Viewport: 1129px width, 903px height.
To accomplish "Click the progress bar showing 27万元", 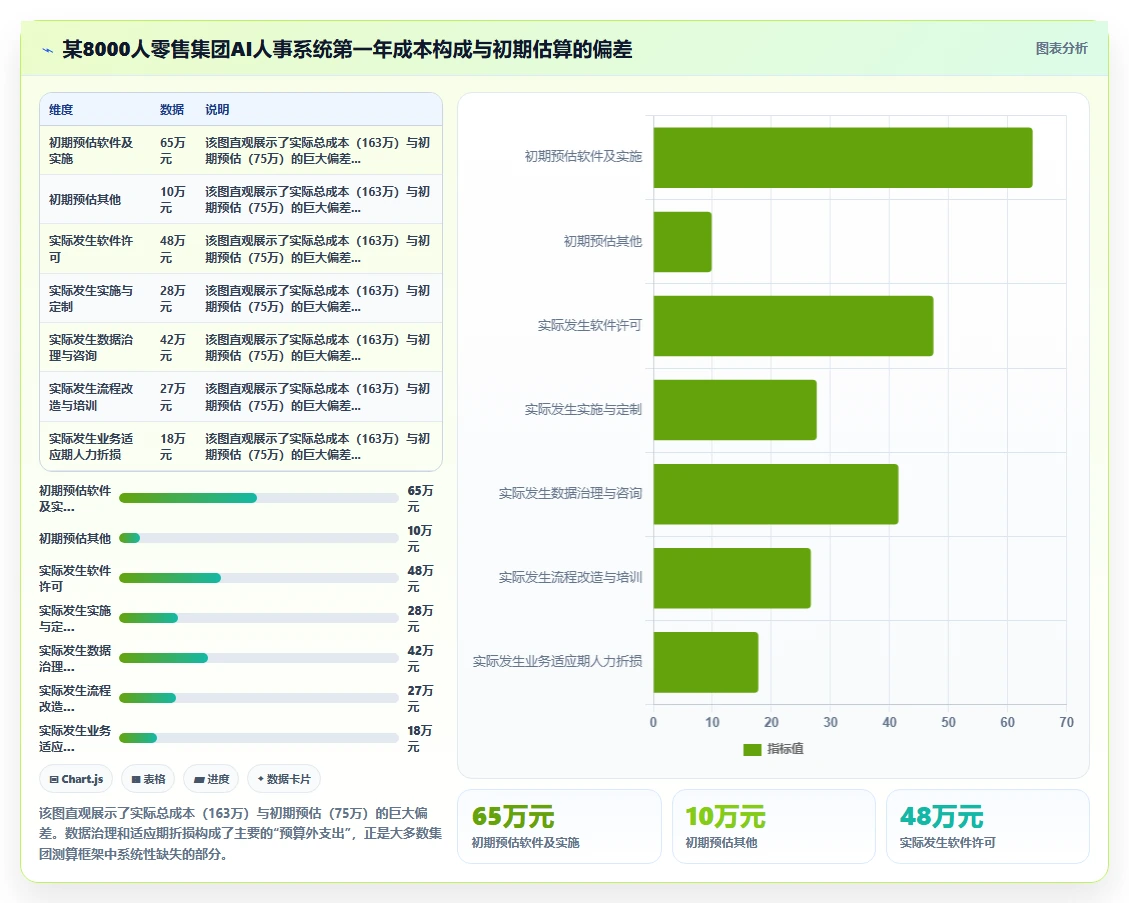I will pyautogui.click(x=258, y=698).
